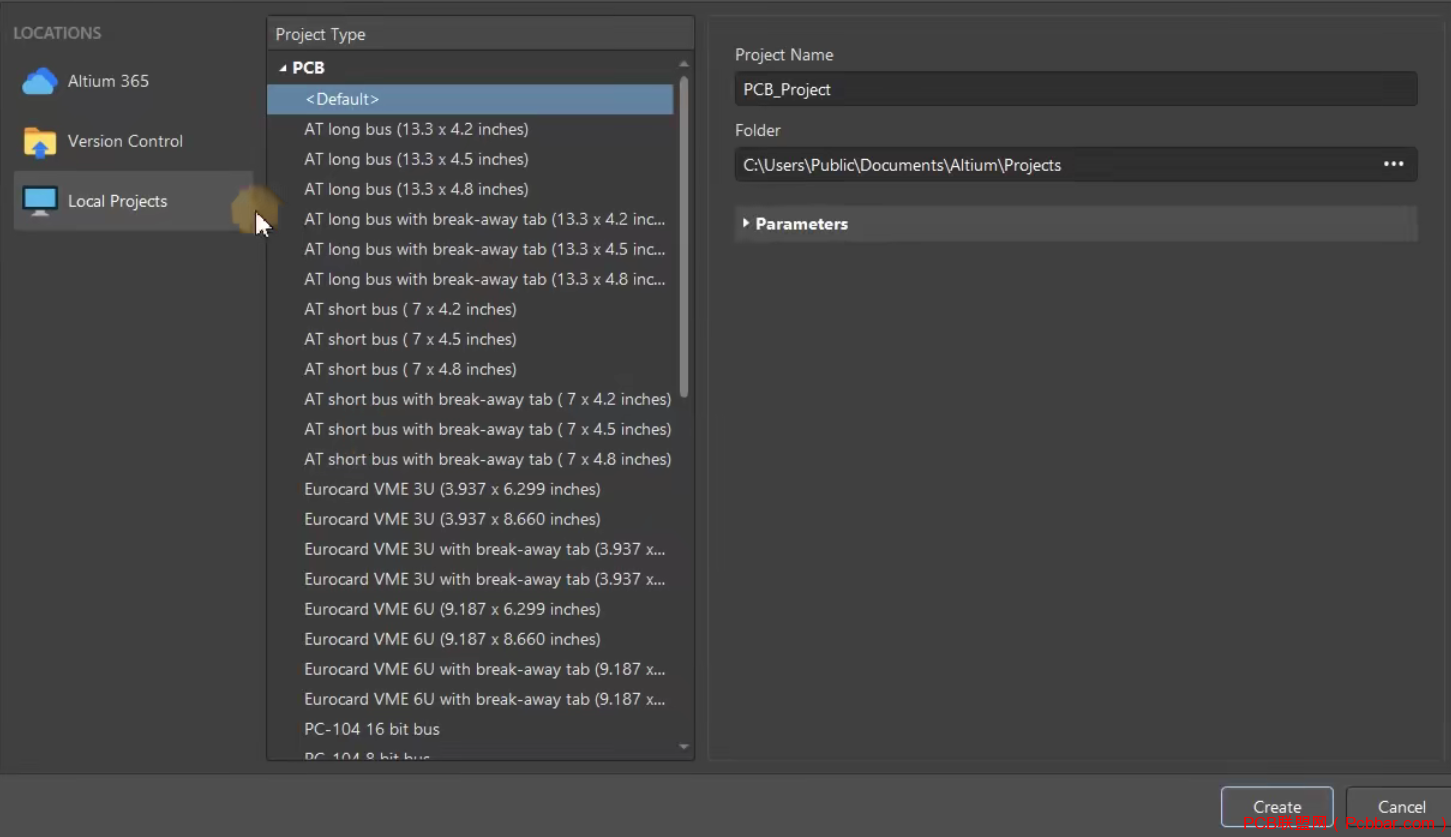This screenshot has width=1451, height=837.
Task: Click the Project Type column header
Action: tap(480, 34)
